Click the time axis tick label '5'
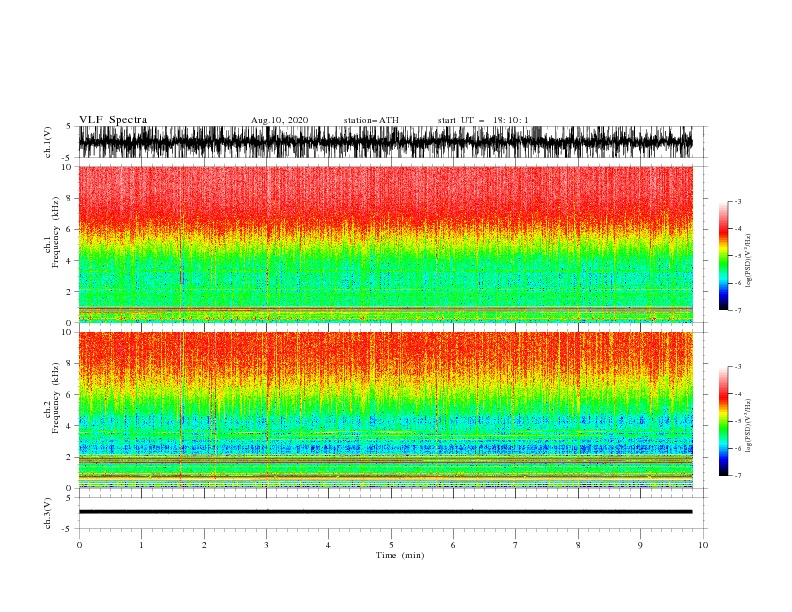The image size is (792, 612). coord(391,545)
